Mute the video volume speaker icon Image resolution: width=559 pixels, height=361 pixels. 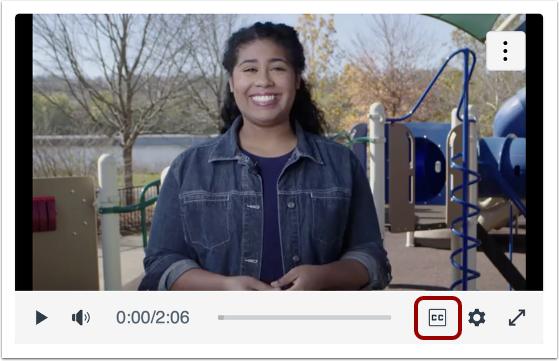tap(81, 318)
